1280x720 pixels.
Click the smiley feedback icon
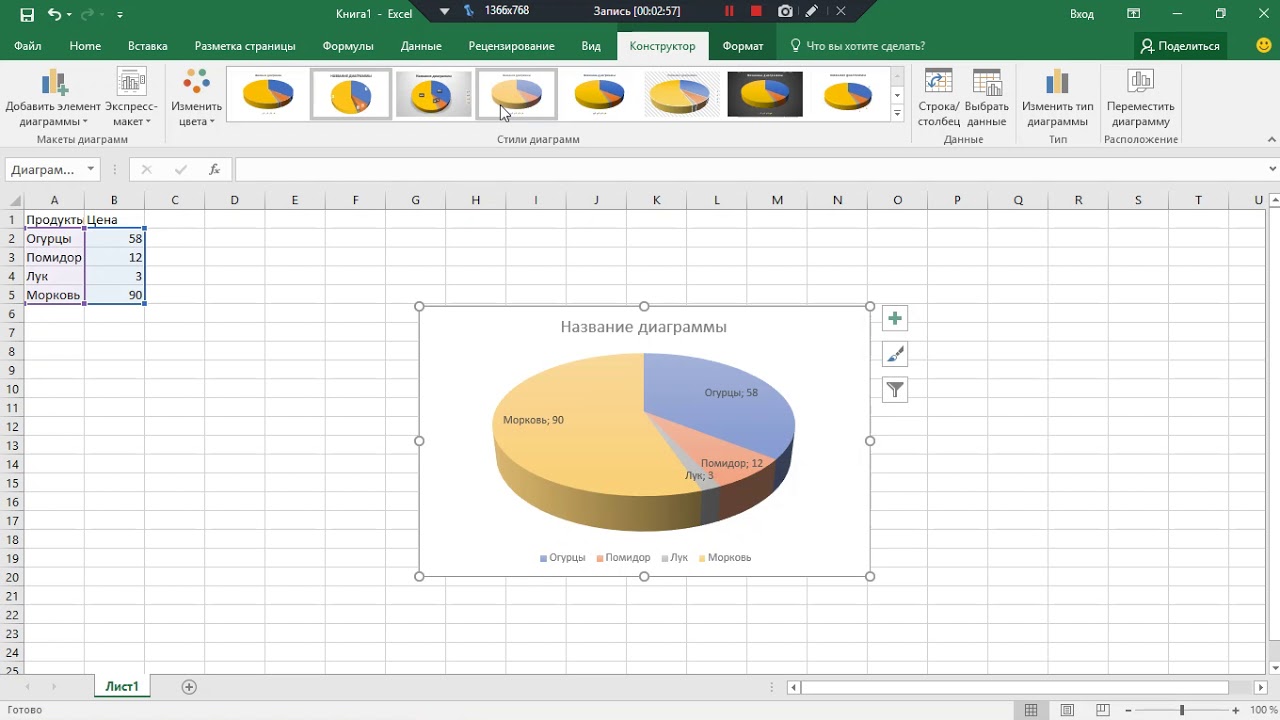point(1264,45)
